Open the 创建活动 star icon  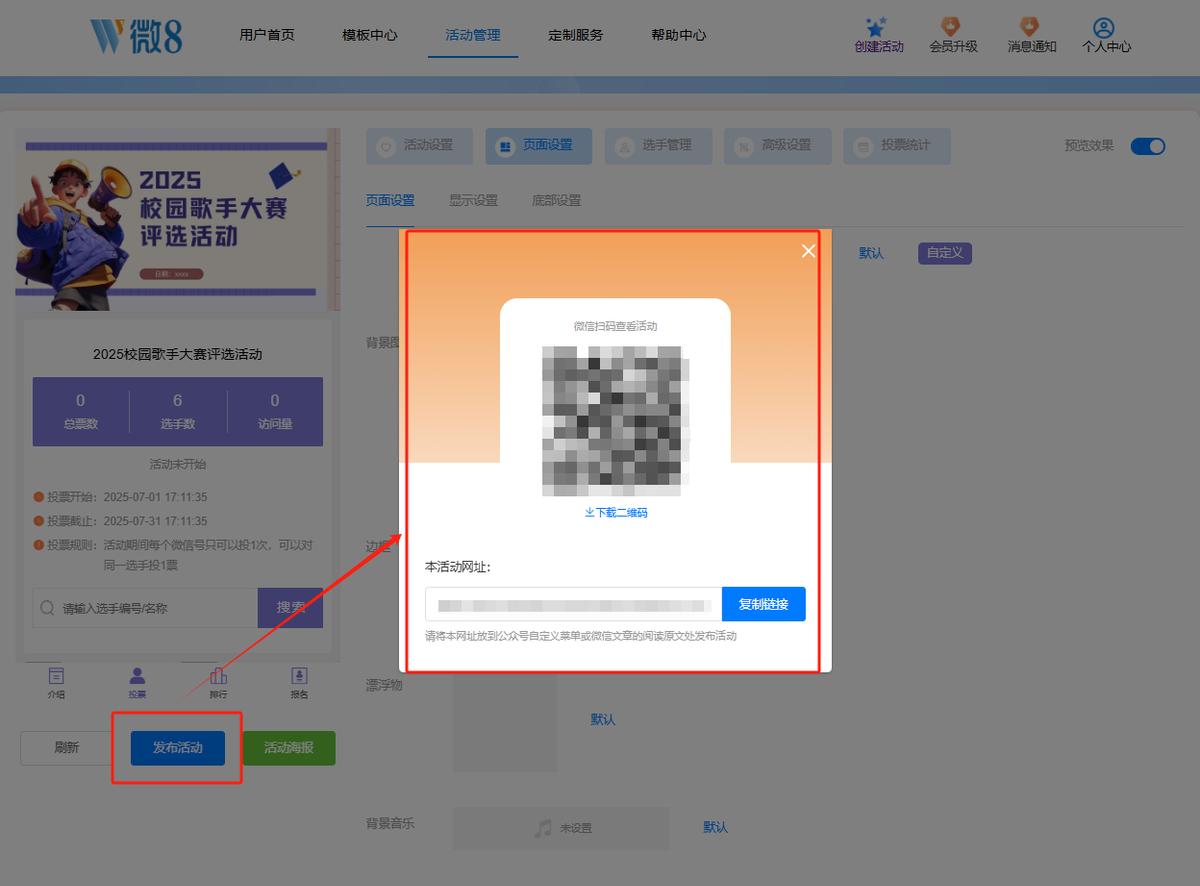[x=878, y=27]
